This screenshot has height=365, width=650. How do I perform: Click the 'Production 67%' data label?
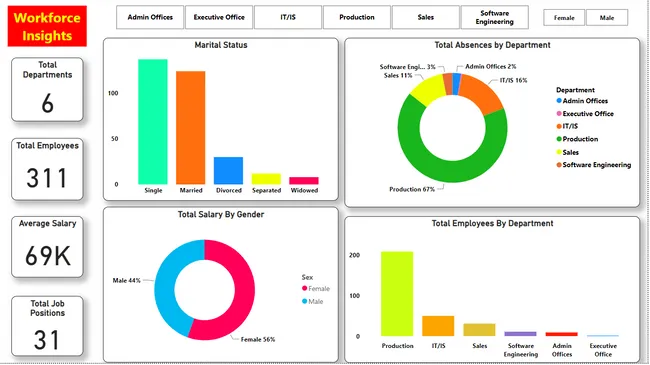(412, 189)
